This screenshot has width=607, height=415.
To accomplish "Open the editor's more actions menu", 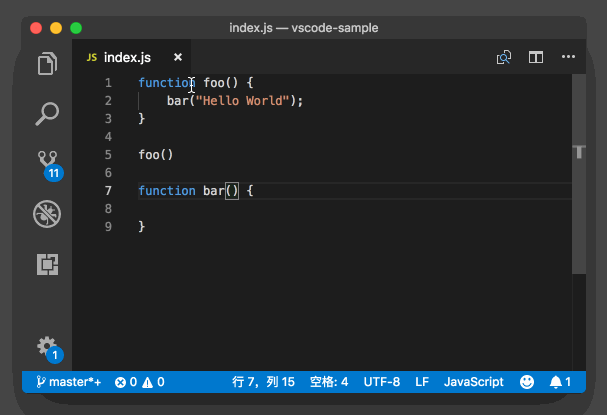I will (x=568, y=58).
